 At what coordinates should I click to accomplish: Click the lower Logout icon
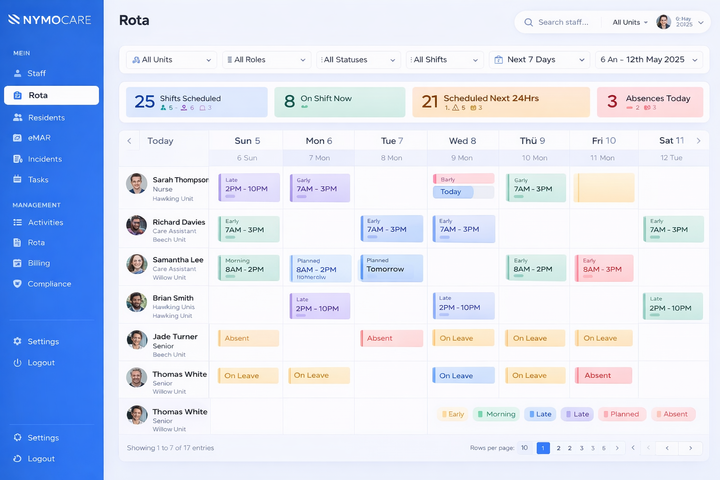tap(17, 458)
